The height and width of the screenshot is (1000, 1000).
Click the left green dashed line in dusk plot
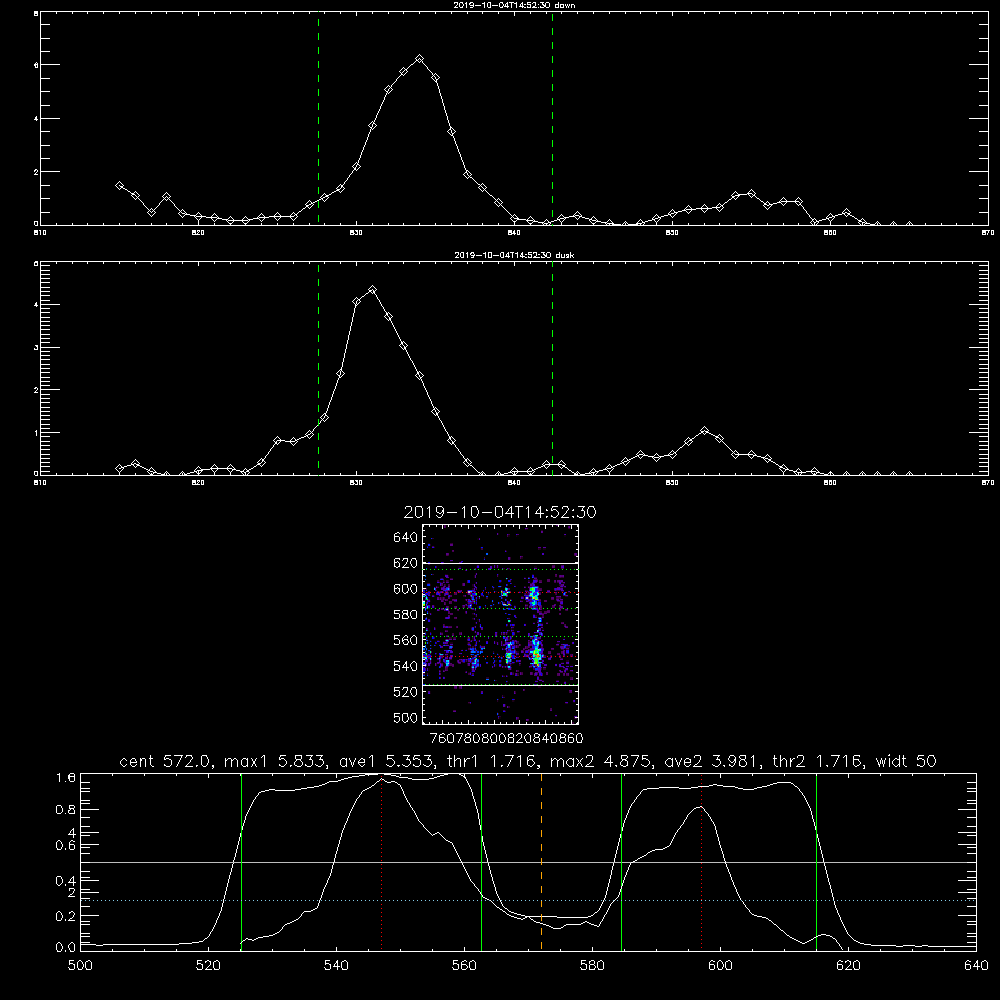coord(318,368)
